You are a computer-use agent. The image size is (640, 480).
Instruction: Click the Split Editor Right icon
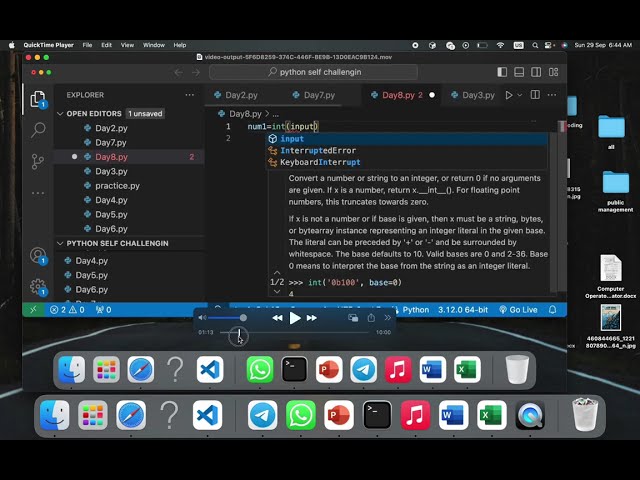[535, 95]
